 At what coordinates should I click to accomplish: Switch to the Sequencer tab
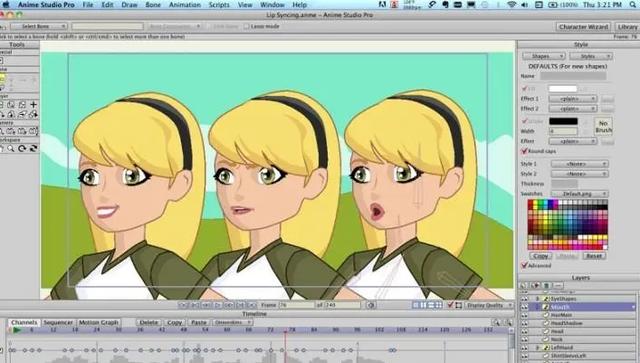(x=58, y=322)
